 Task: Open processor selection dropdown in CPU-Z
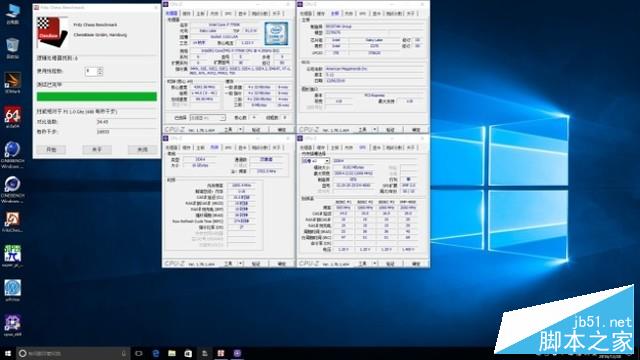[207, 118]
